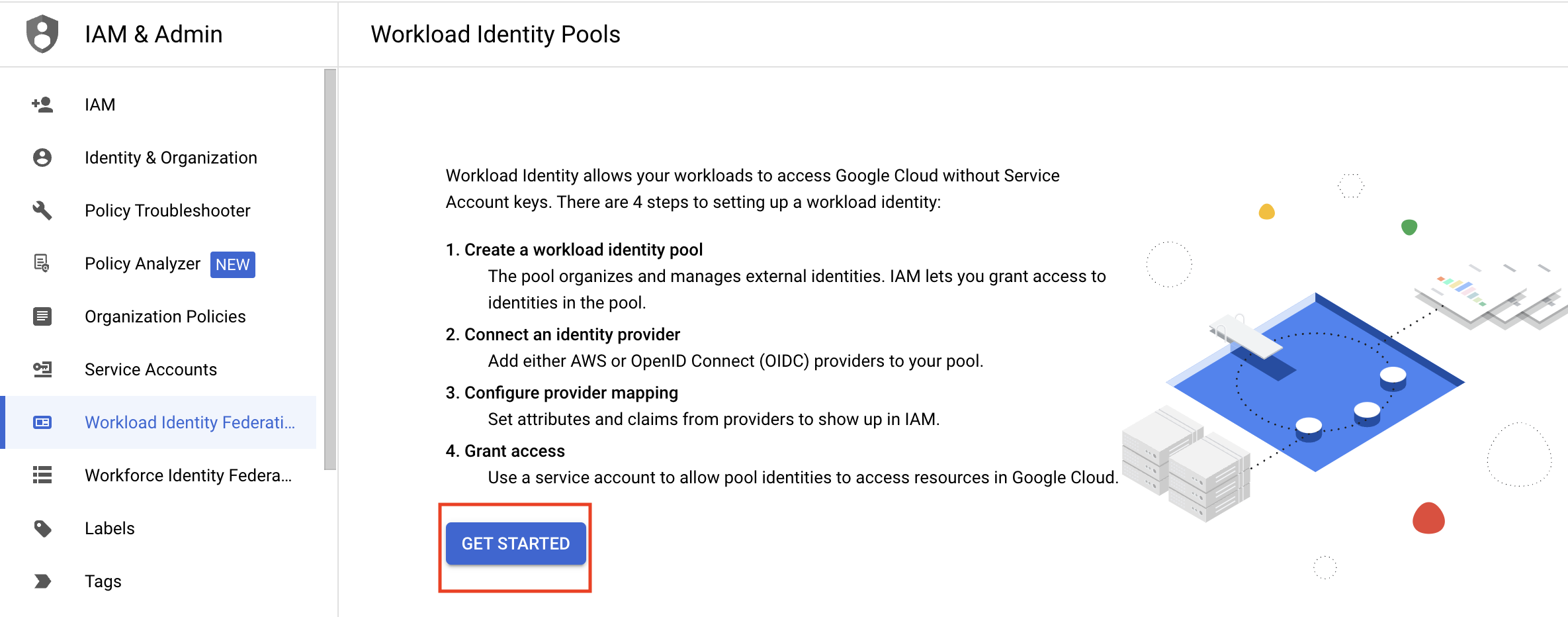Click the Policy Analyzer document icon
Image resolution: width=1568 pixels, height=617 pixels.
click(42, 263)
